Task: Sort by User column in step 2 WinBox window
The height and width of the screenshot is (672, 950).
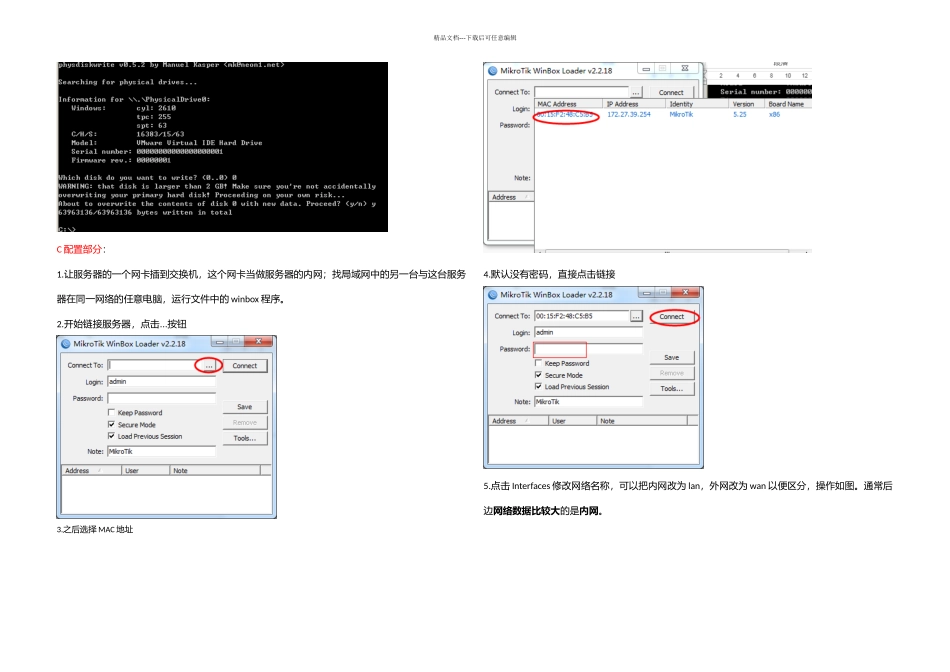Action: coord(145,471)
